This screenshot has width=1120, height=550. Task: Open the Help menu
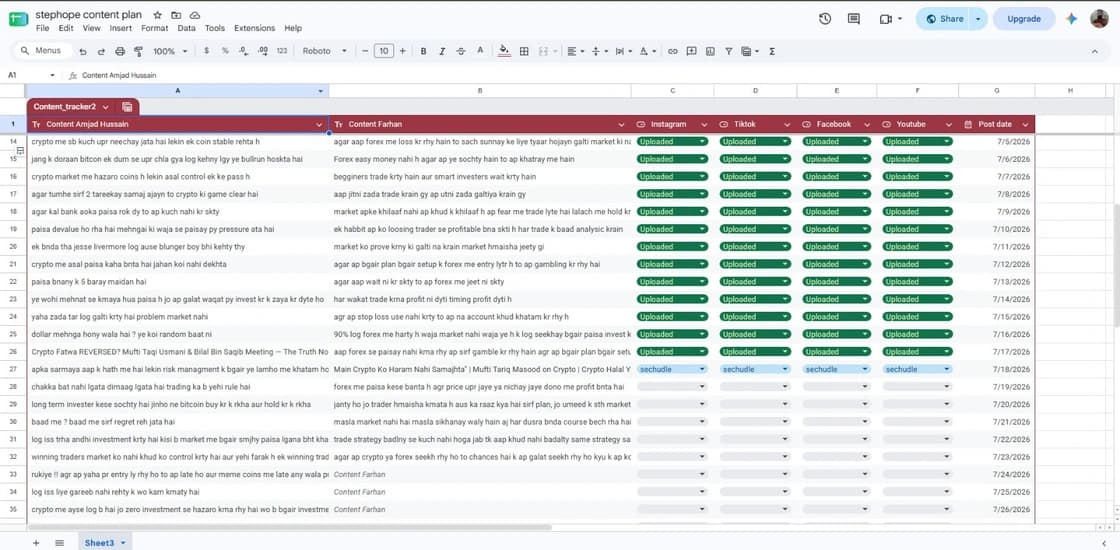point(293,29)
